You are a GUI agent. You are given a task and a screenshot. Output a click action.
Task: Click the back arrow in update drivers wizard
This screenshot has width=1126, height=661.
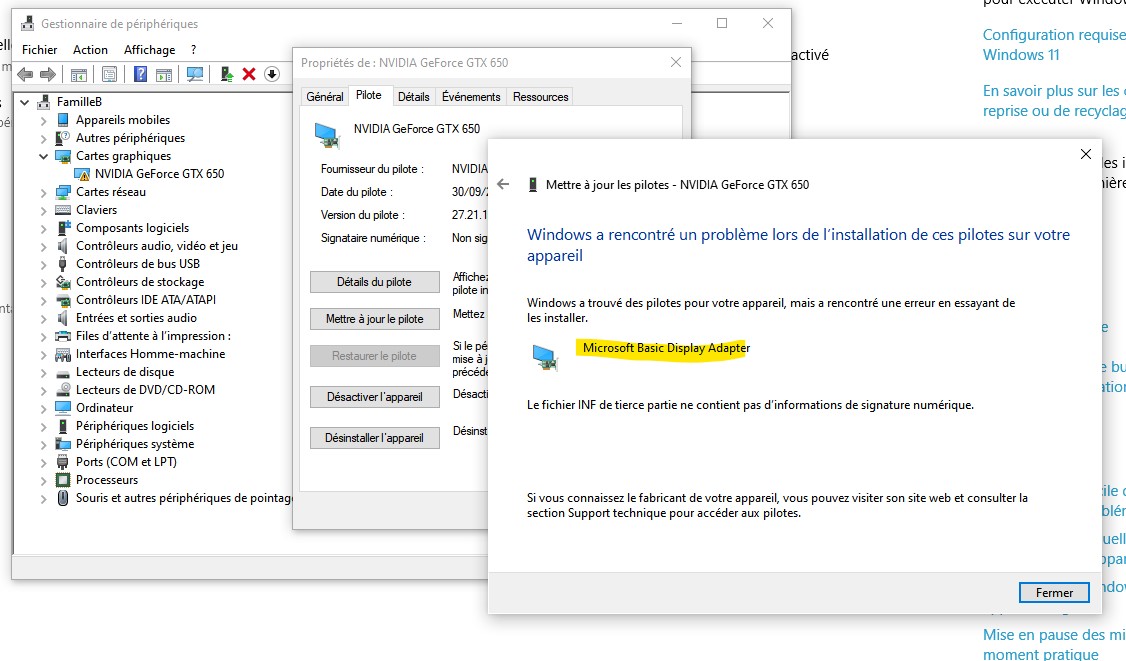coord(503,185)
